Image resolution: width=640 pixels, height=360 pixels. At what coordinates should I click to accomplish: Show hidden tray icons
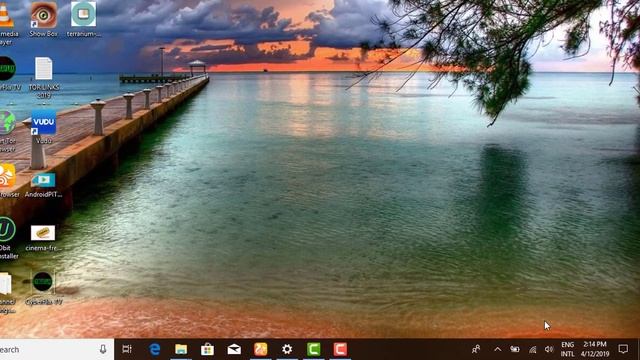point(498,349)
